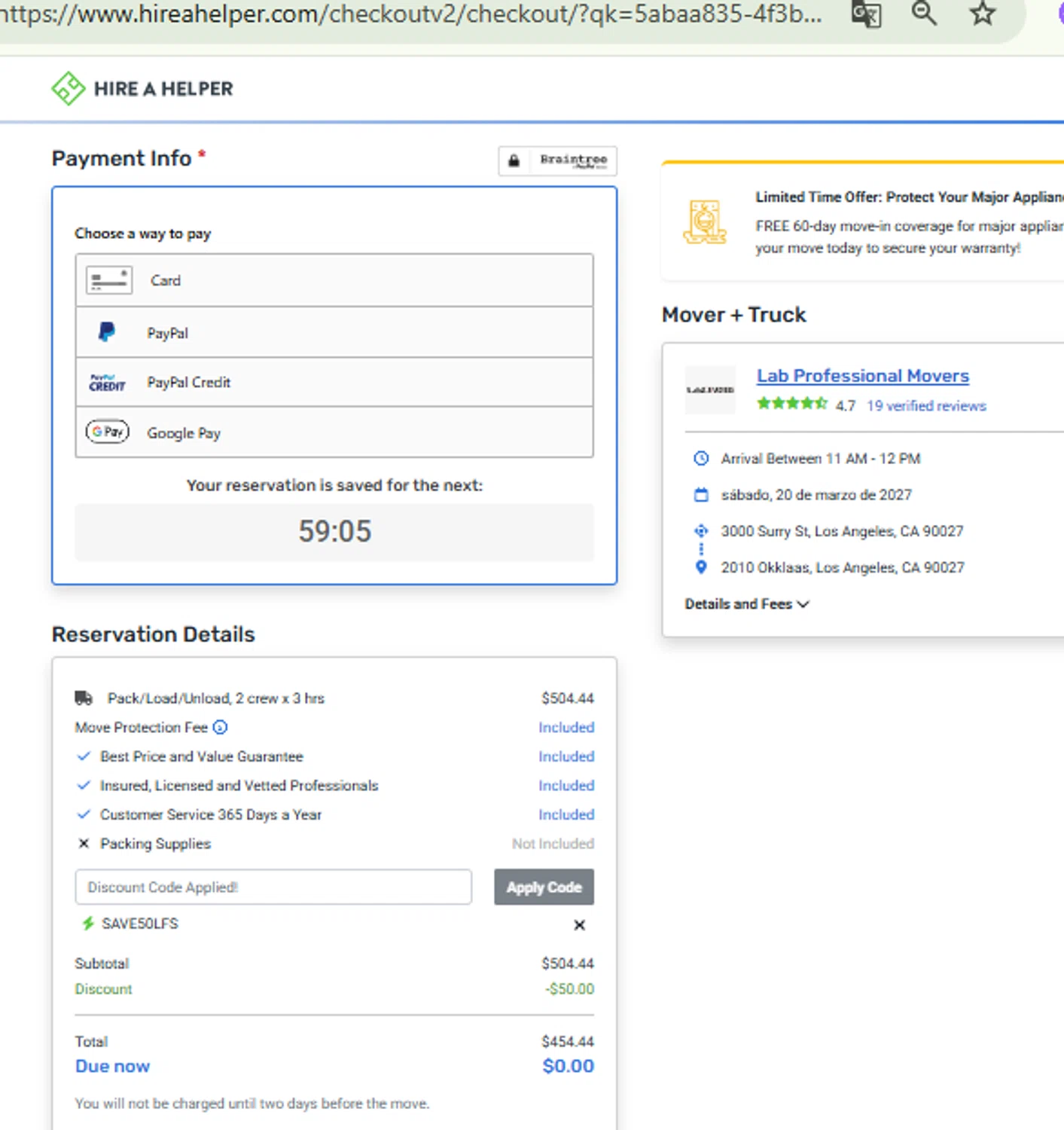This screenshot has width=1064, height=1130.
Task: Click the appliance warranty offer icon
Action: pos(705,221)
